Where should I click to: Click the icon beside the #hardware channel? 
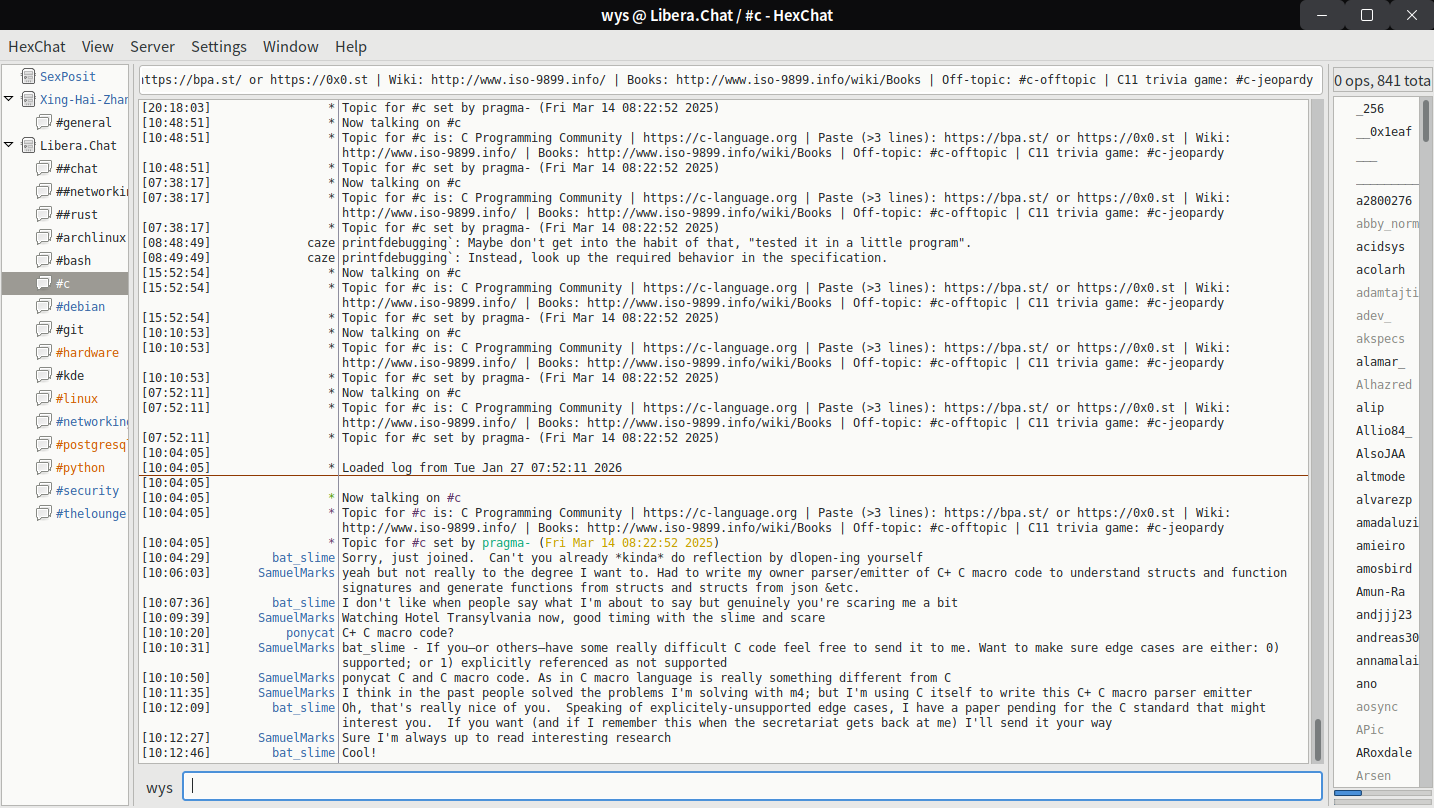(43, 352)
